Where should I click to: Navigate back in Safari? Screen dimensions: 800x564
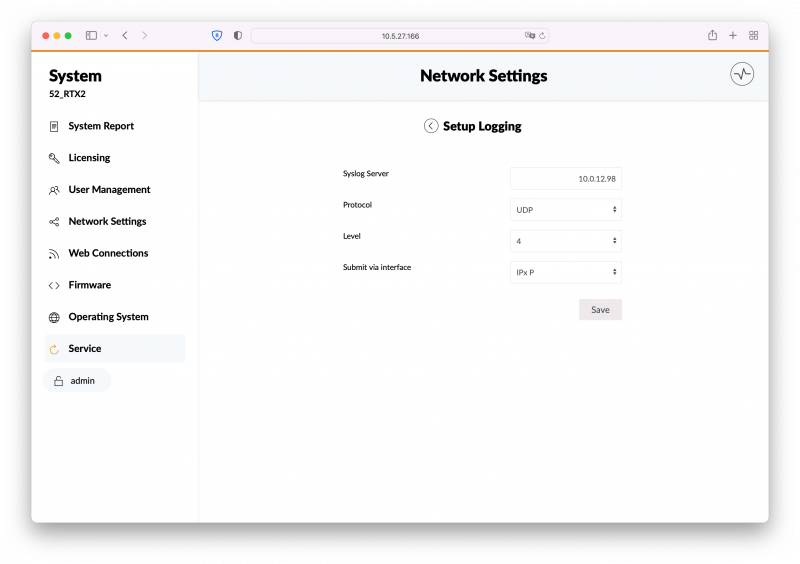tap(125, 36)
